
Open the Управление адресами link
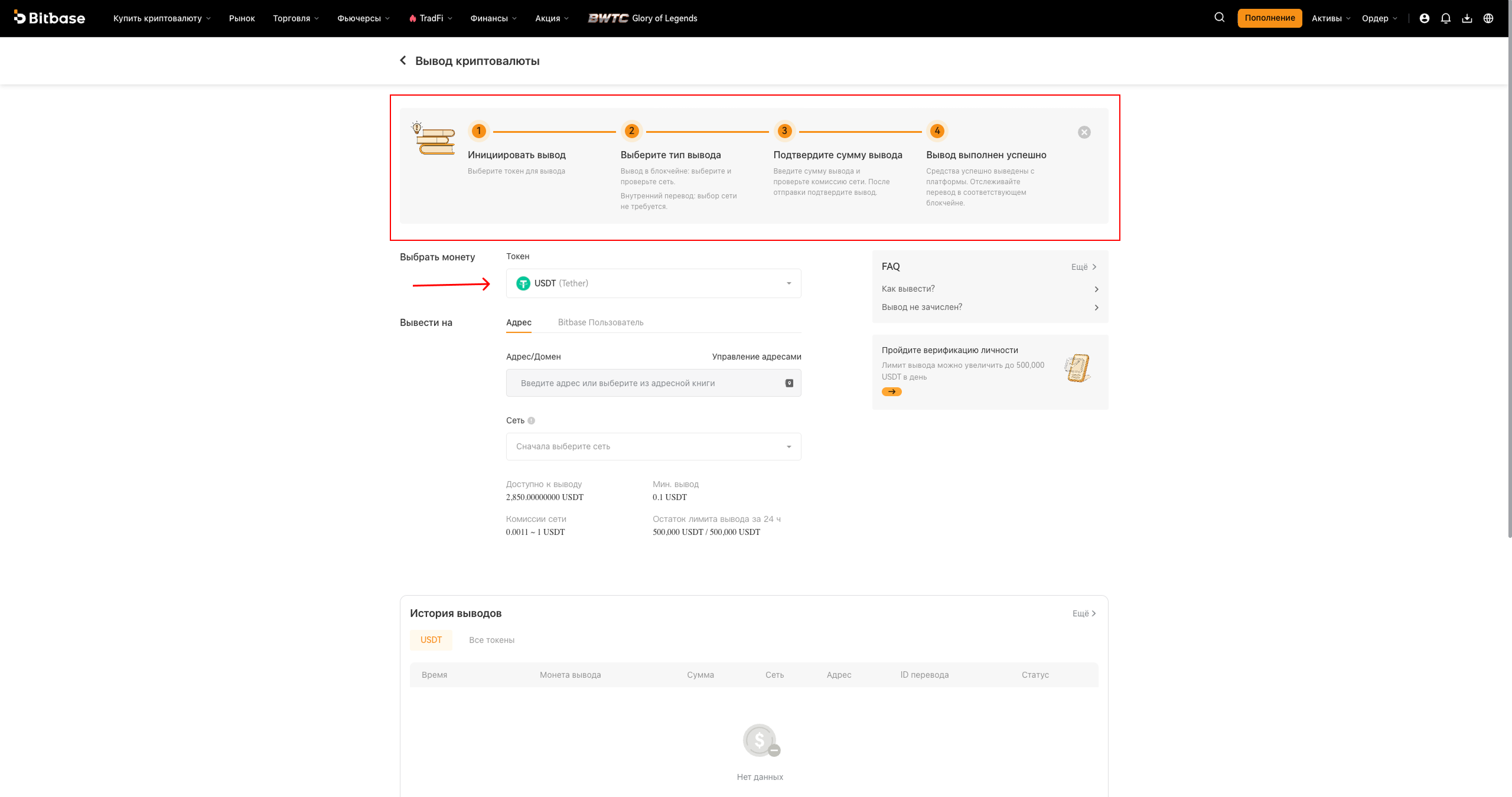pyautogui.click(x=756, y=357)
